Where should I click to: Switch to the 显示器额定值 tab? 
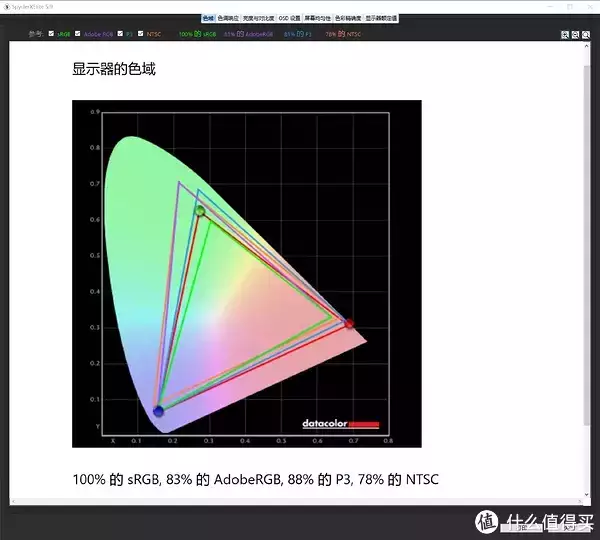click(381, 18)
